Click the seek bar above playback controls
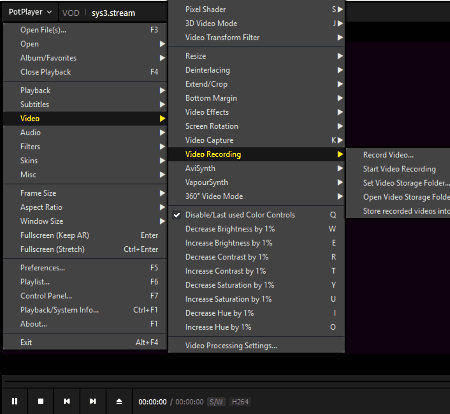The height and width of the screenshot is (414, 450). click(227, 382)
